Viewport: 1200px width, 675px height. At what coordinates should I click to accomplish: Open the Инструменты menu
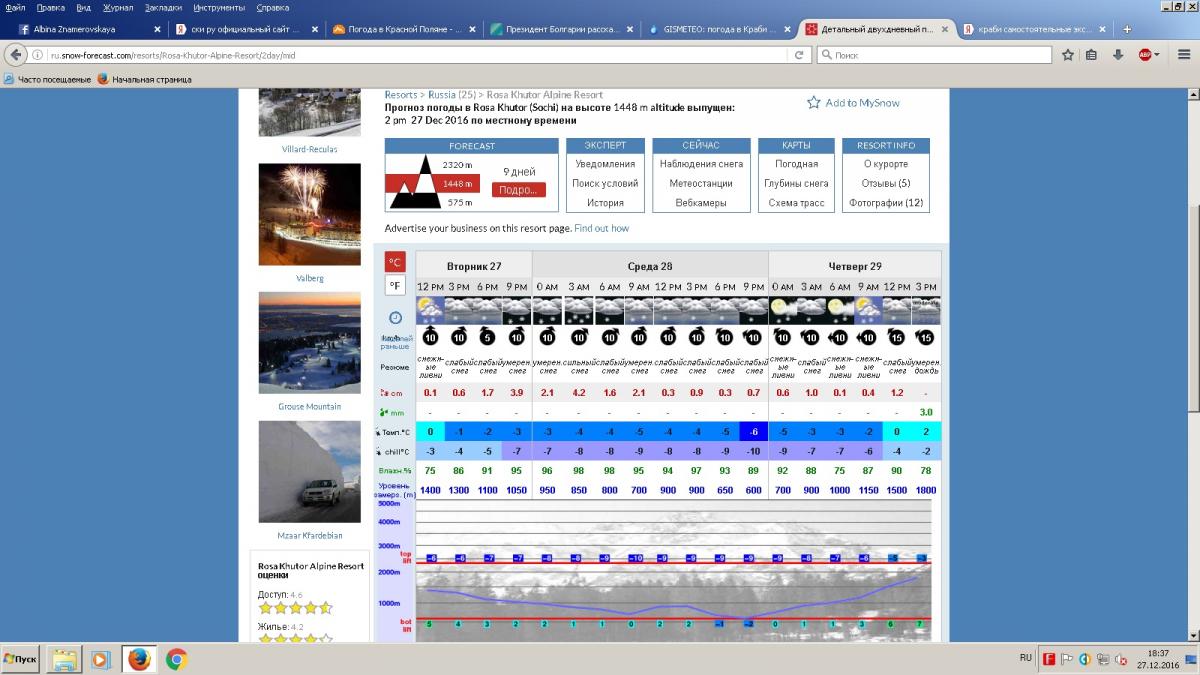tap(218, 7)
